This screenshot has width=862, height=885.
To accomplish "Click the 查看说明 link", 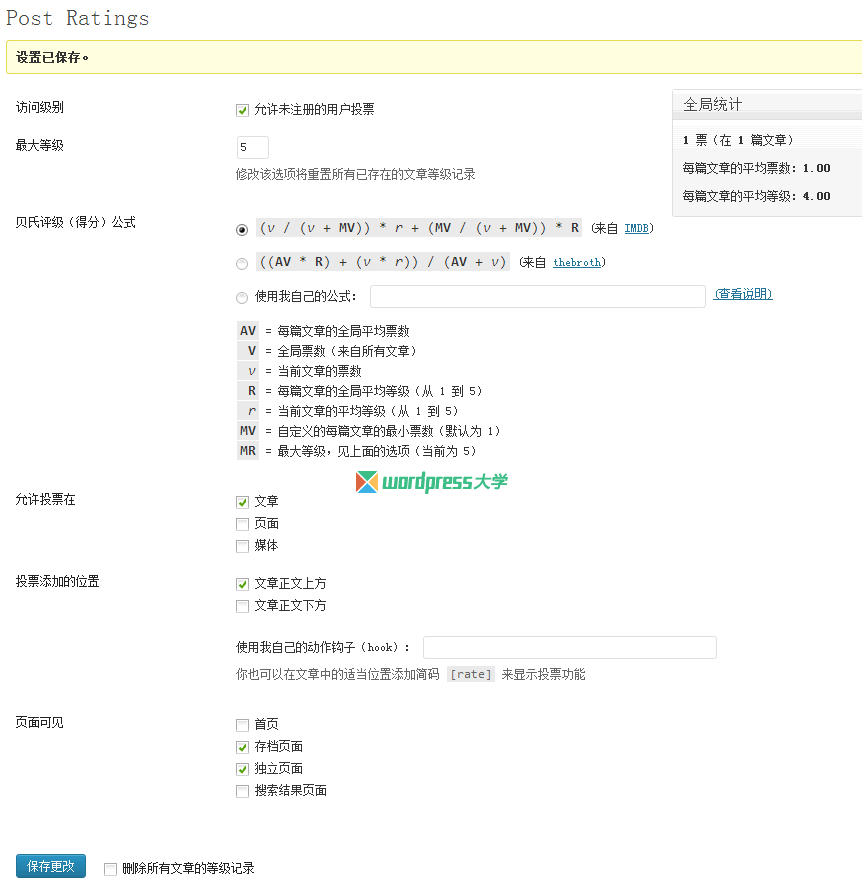I will coord(742,295).
